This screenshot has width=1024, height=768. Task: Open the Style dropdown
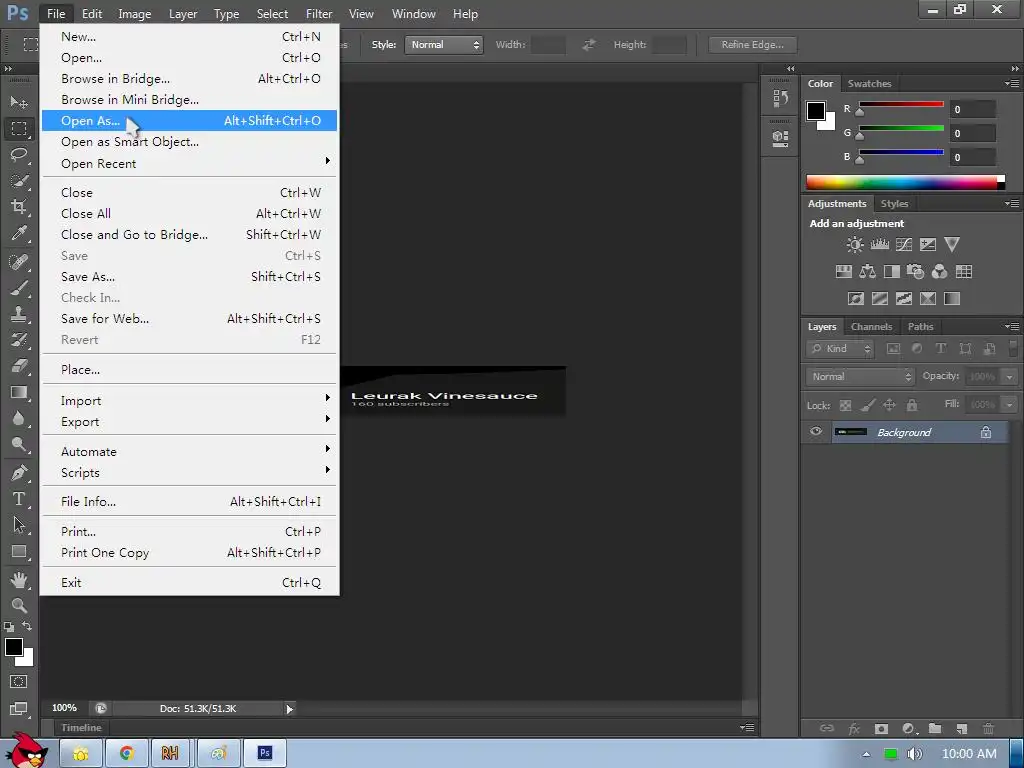pos(444,44)
